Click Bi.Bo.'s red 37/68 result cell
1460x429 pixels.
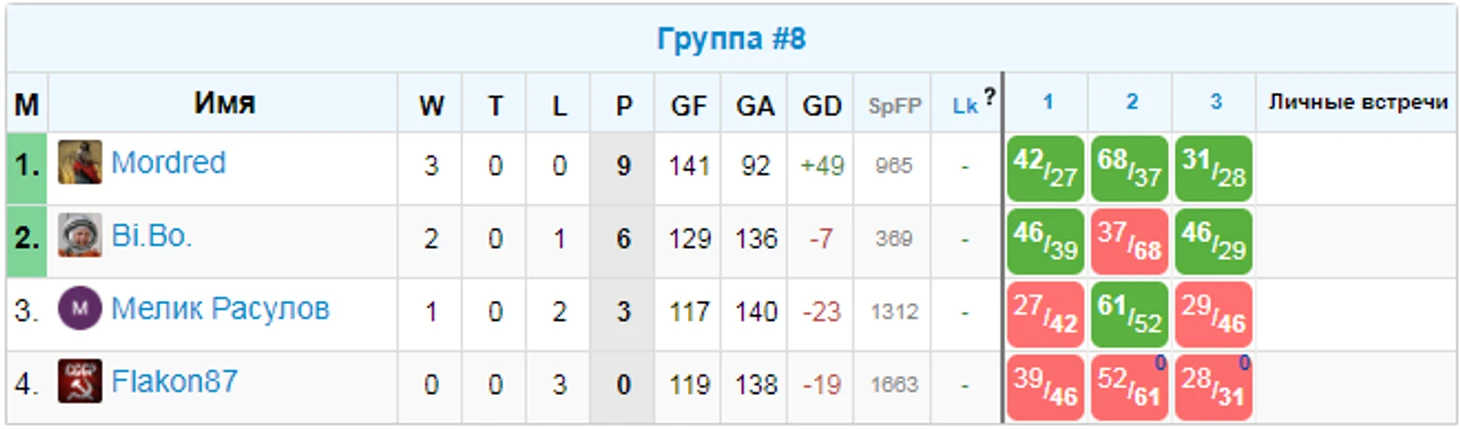pos(1130,241)
